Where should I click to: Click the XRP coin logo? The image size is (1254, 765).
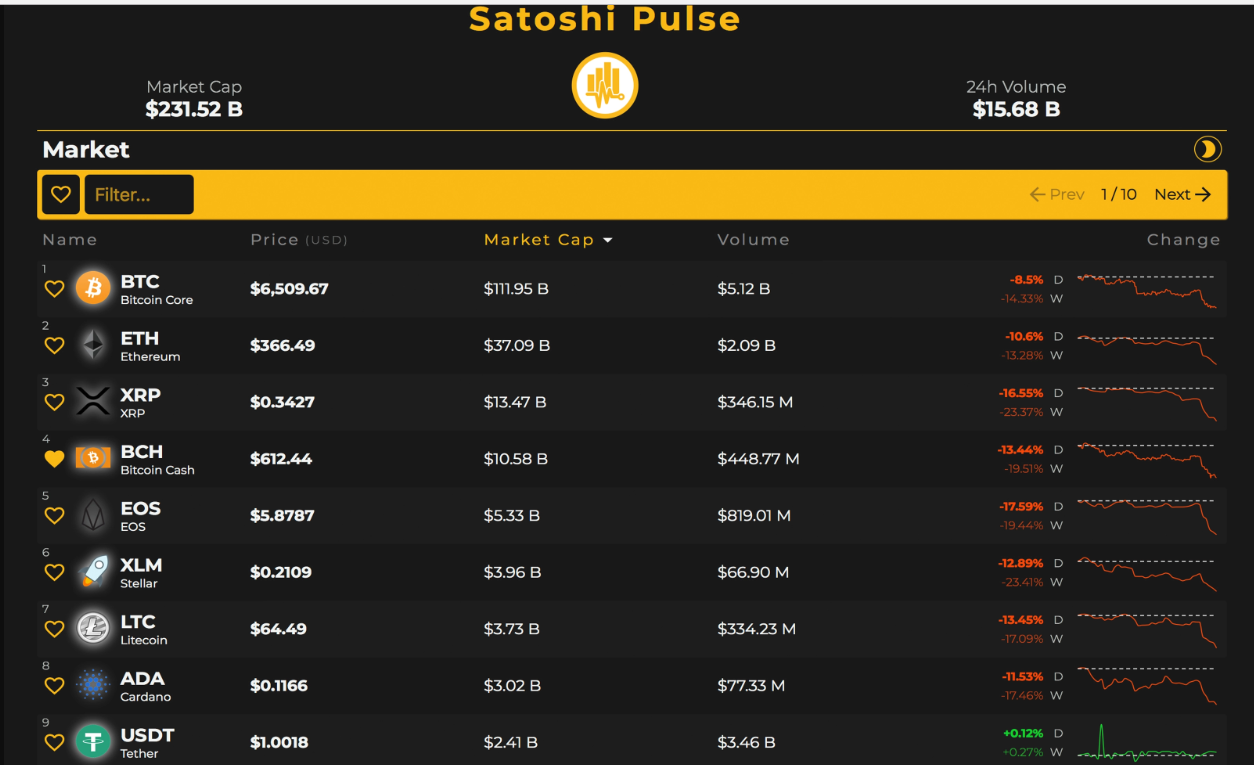pos(92,402)
